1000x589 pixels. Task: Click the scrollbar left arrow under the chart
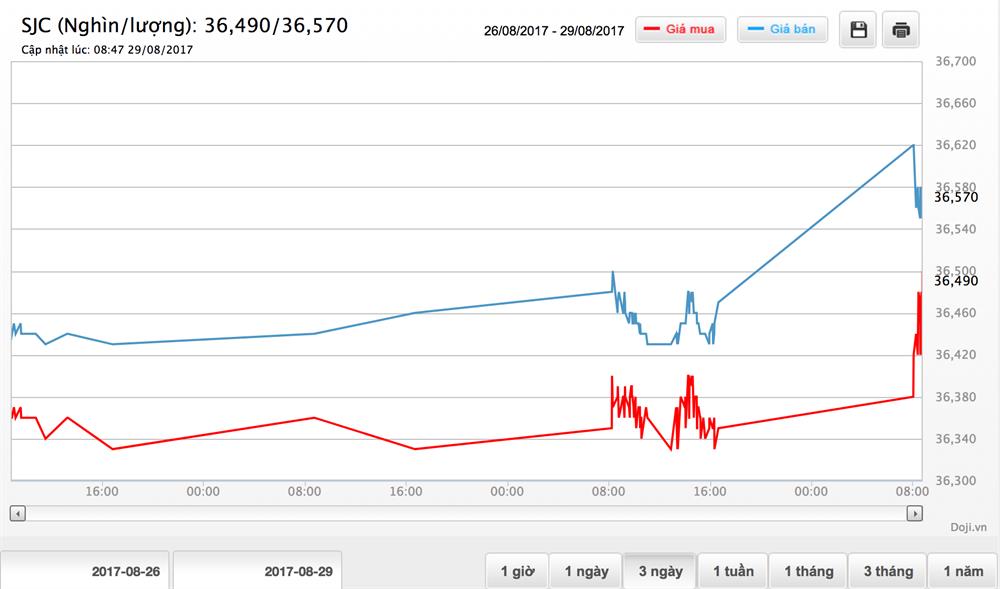point(17,513)
